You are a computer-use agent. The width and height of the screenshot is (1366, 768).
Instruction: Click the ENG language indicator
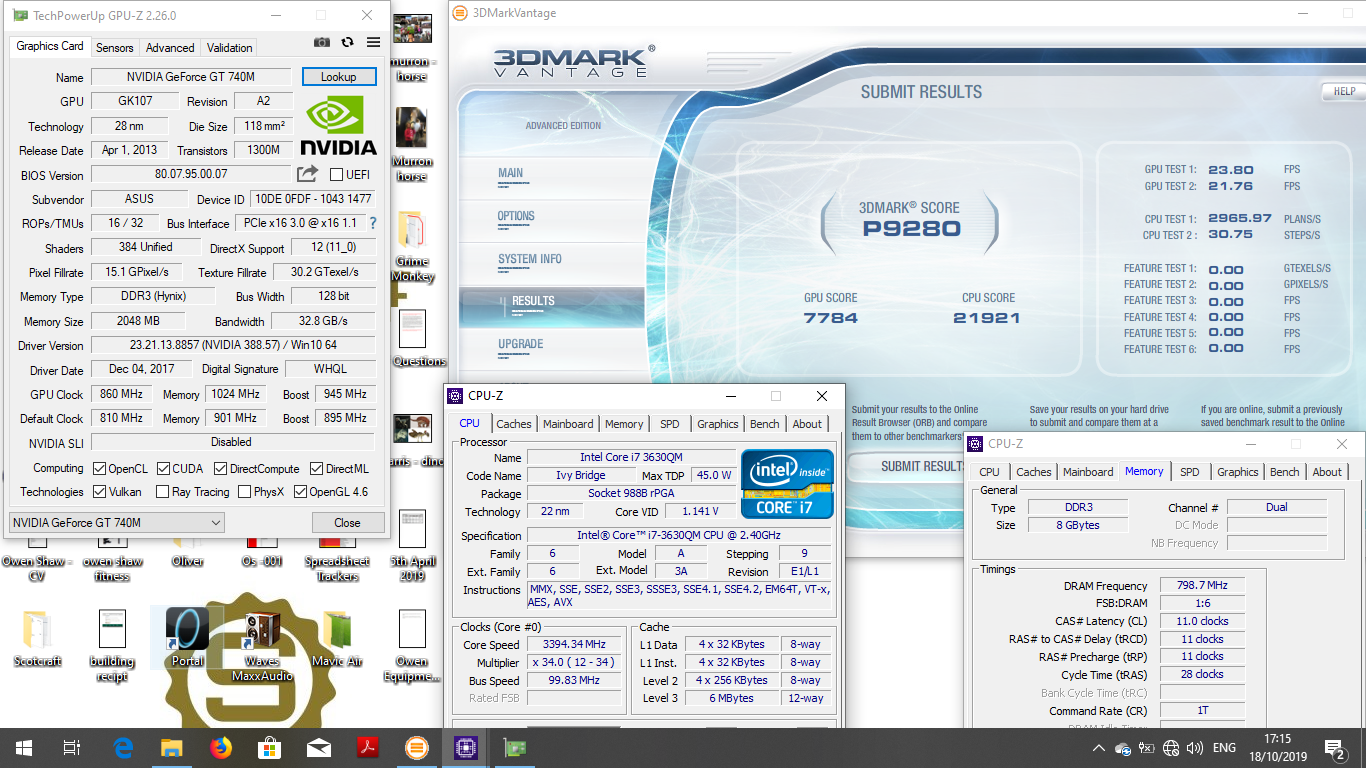pos(1224,748)
